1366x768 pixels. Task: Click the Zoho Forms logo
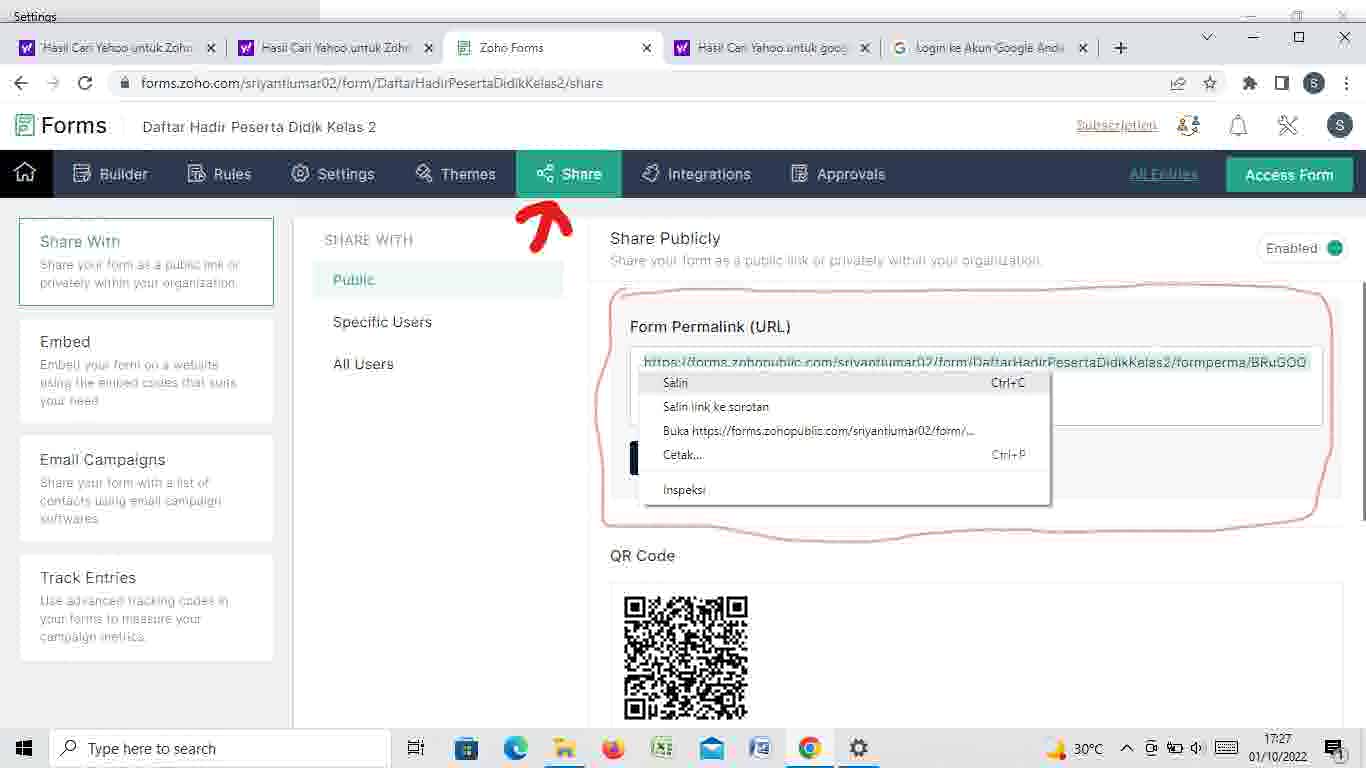click(x=61, y=125)
